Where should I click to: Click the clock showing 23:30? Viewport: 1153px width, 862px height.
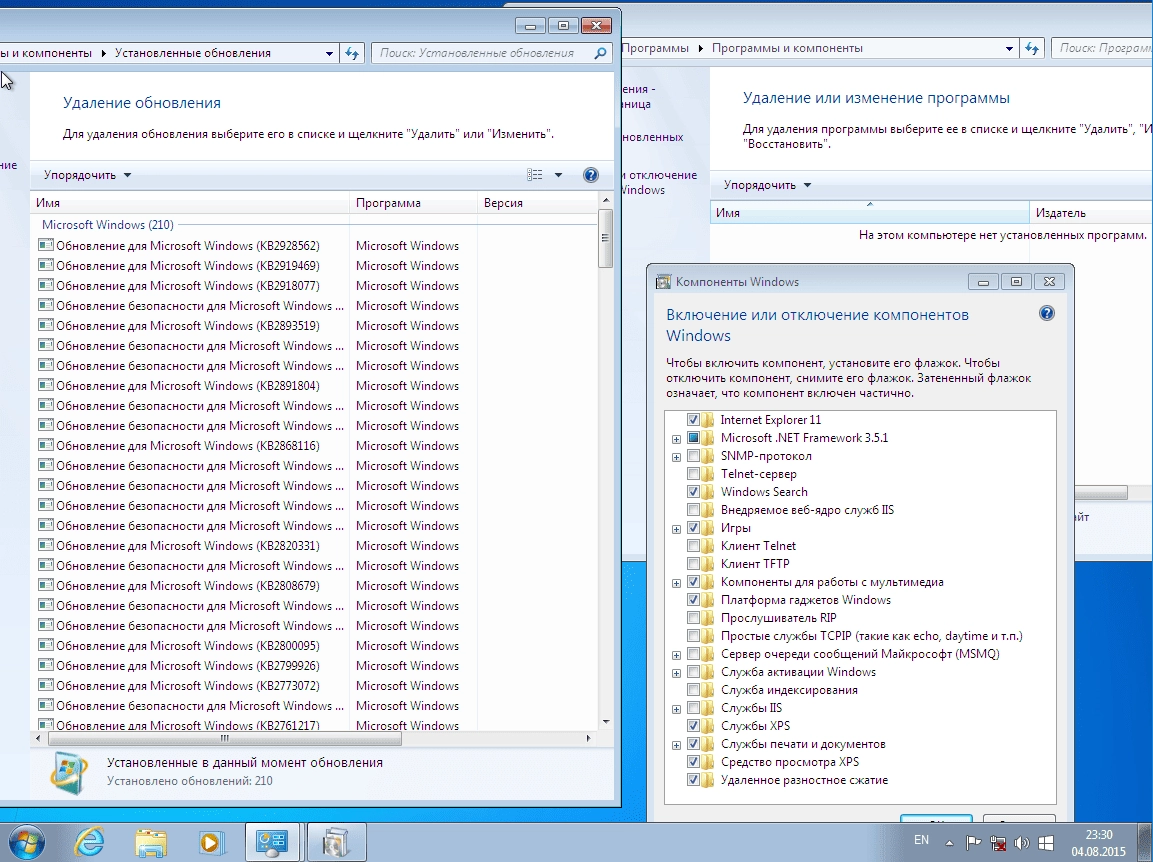click(x=1099, y=835)
